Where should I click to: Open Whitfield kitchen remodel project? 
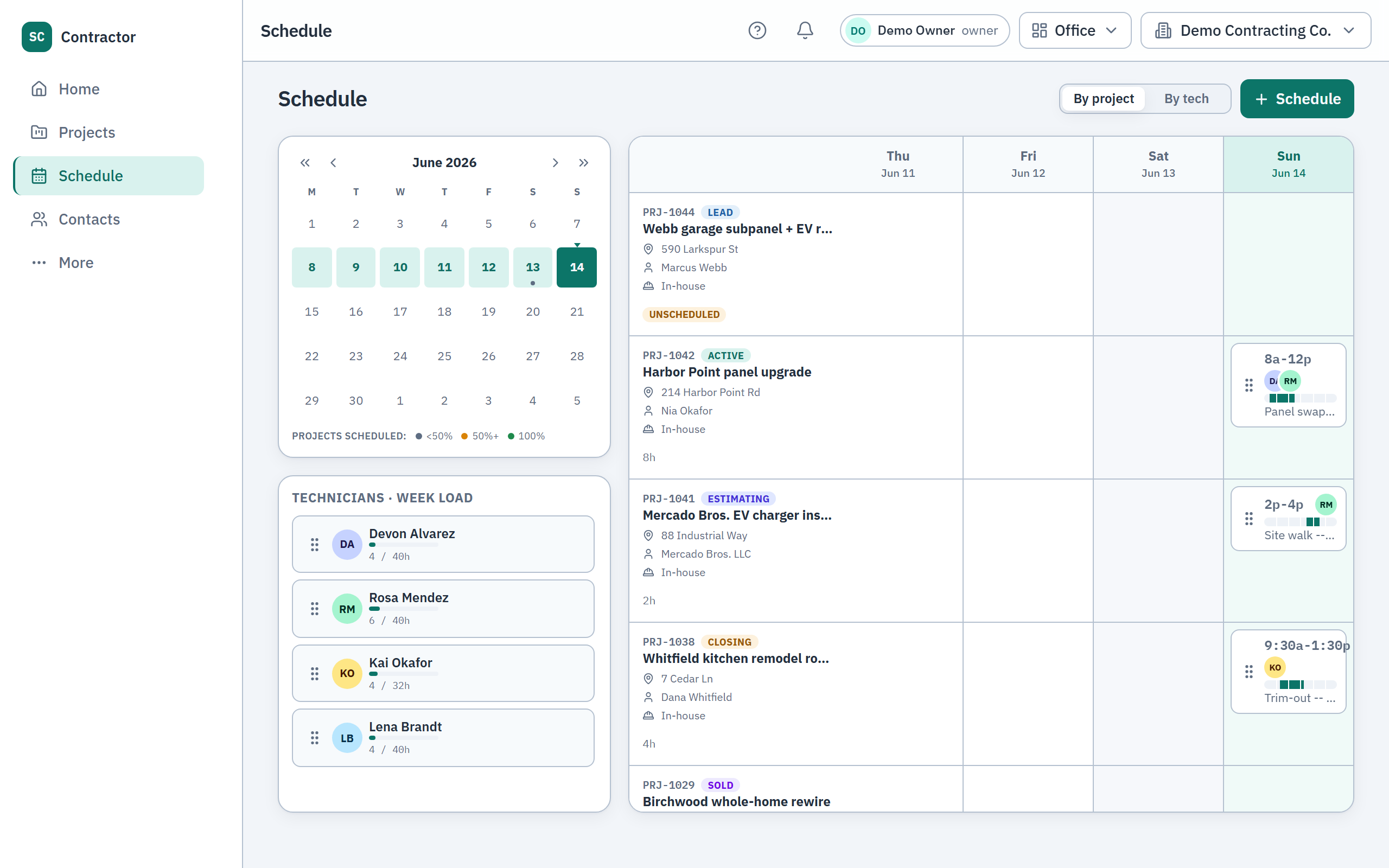click(x=736, y=659)
